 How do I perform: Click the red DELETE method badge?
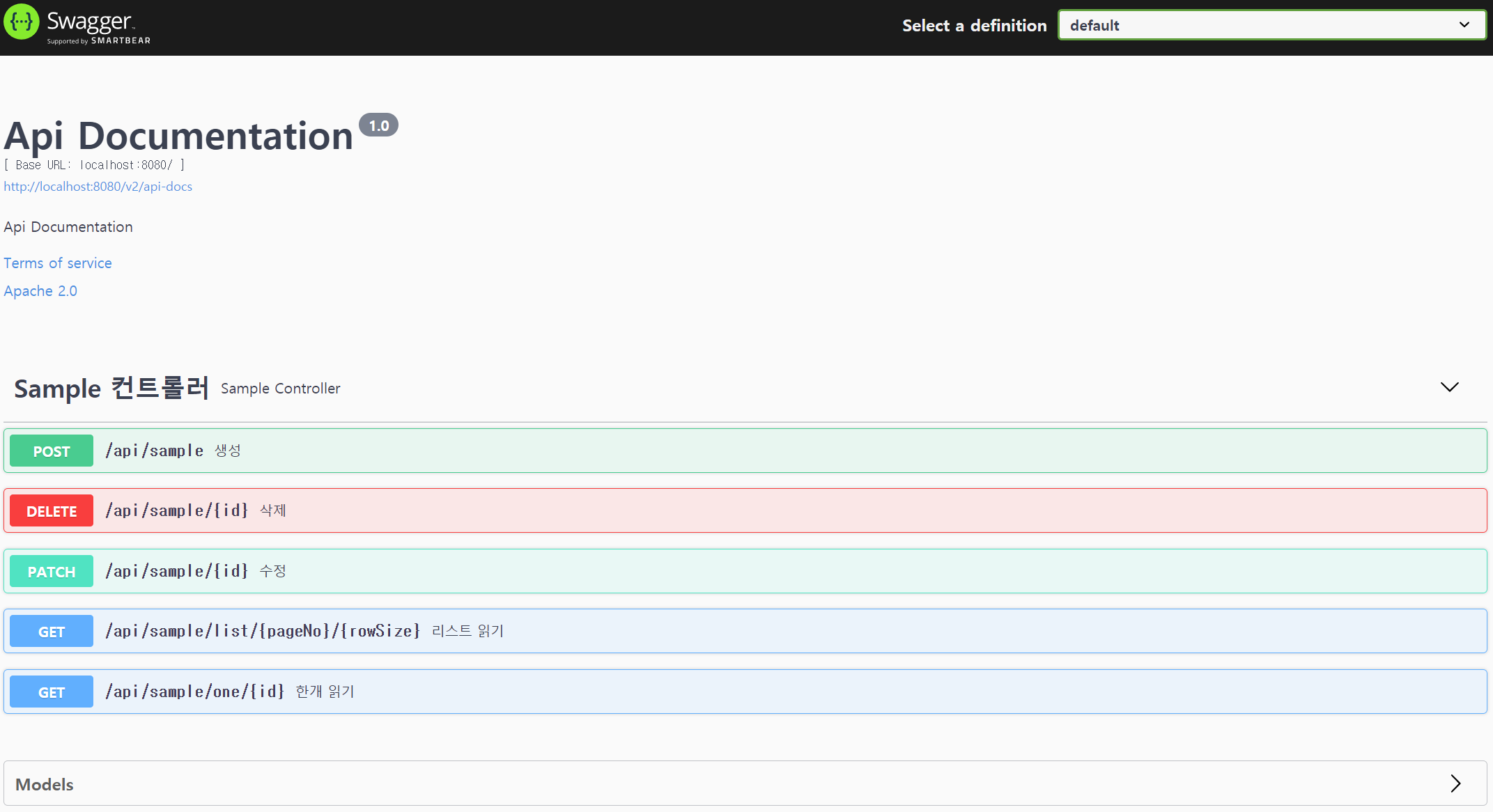[x=51, y=510]
